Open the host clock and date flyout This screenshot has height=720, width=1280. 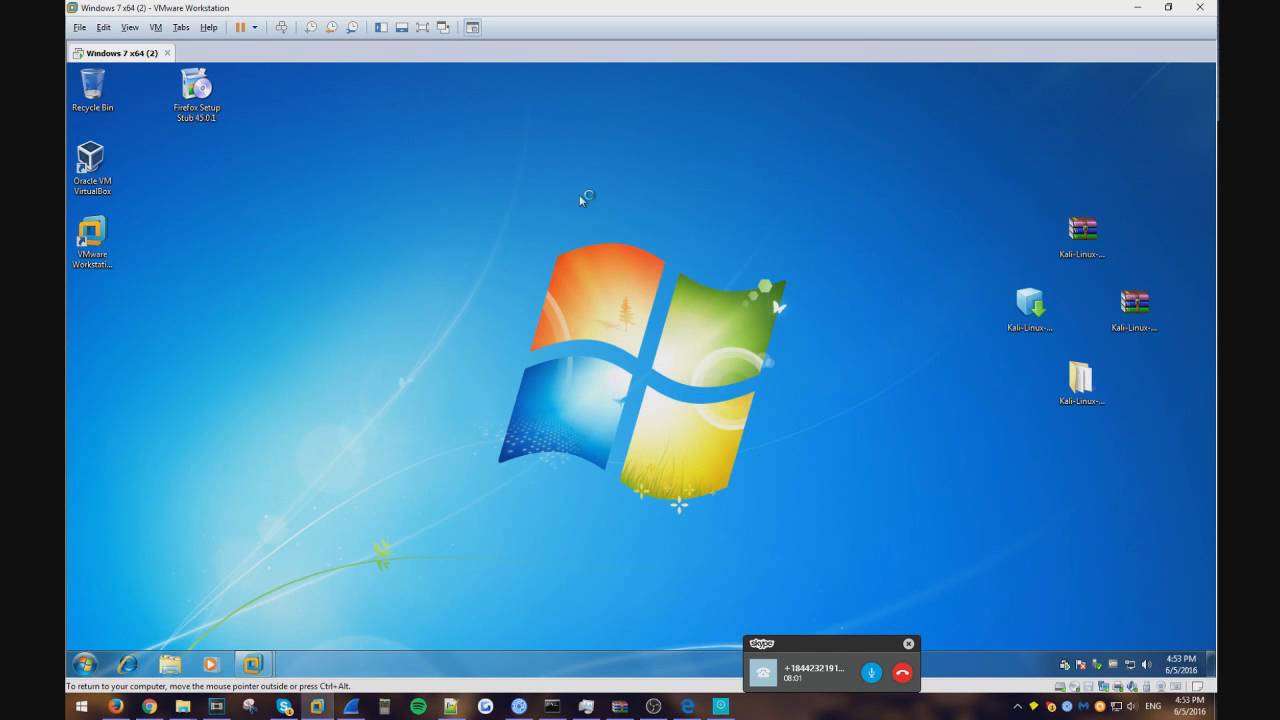(x=1188, y=706)
